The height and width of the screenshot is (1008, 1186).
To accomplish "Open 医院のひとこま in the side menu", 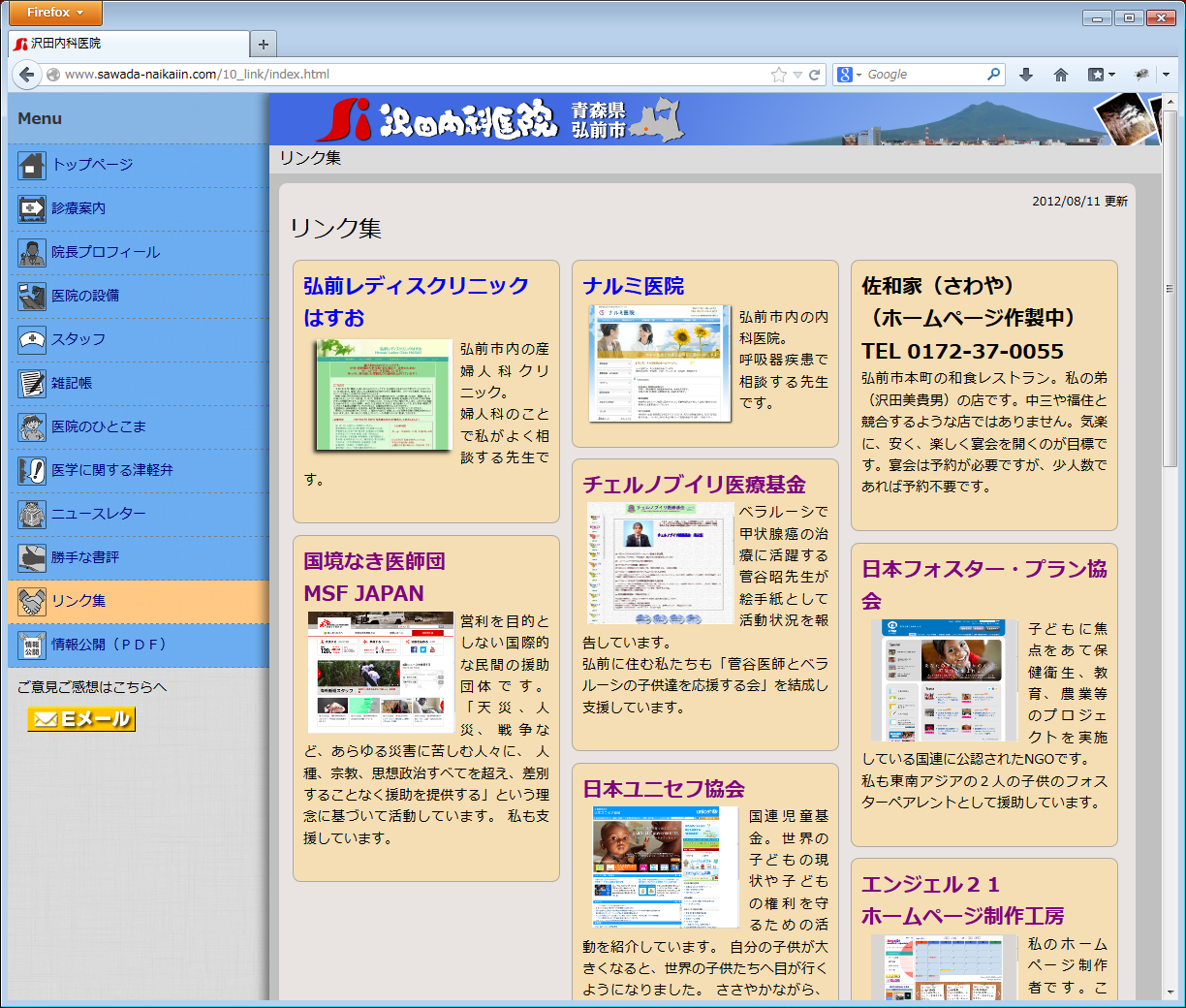I will [x=99, y=426].
